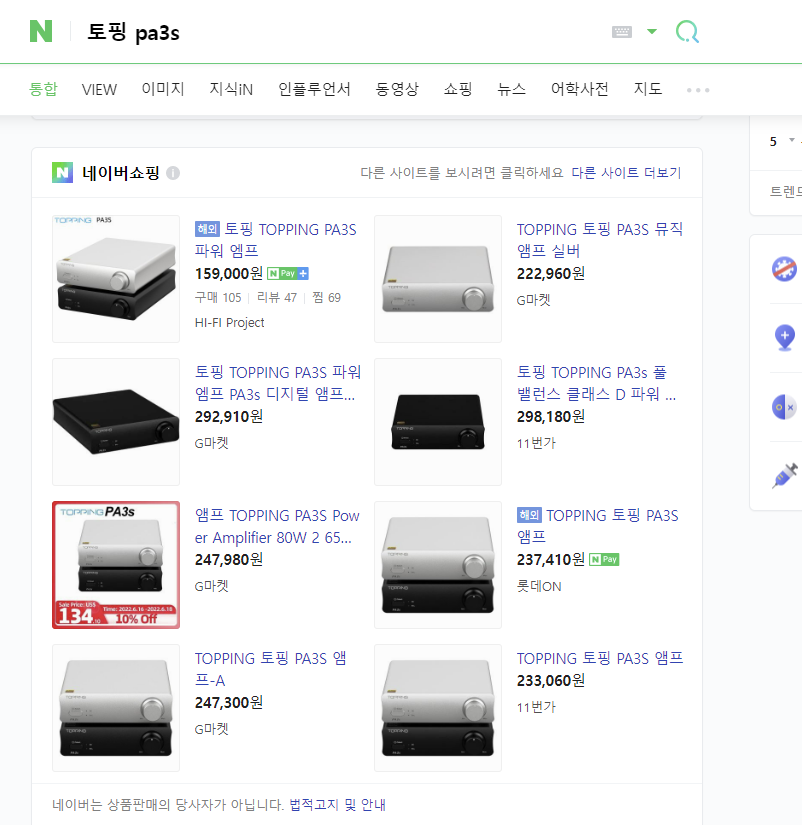Click 법적고지 및 안내 link
Screen dimensions: 802x825
[337, 804]
